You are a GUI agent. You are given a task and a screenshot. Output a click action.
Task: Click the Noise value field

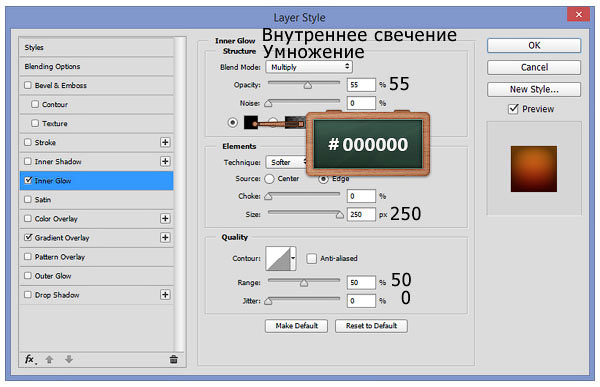click(x=361, y=103)
